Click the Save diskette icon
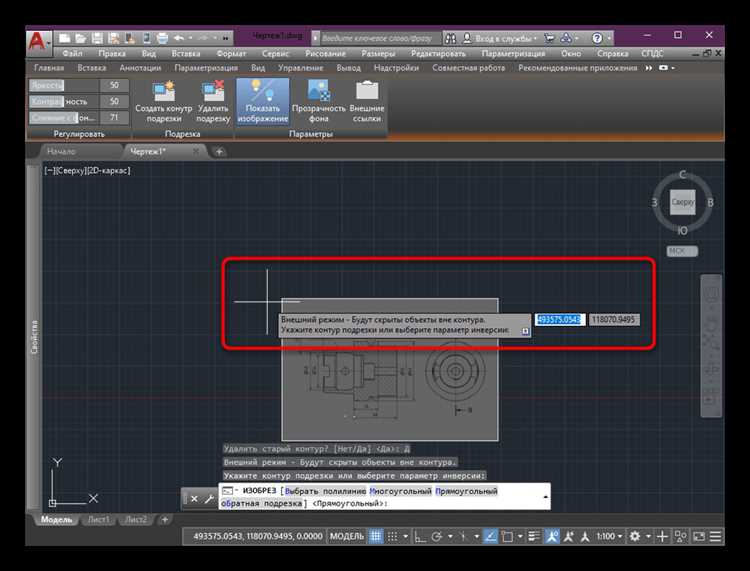 pos(97,38)
